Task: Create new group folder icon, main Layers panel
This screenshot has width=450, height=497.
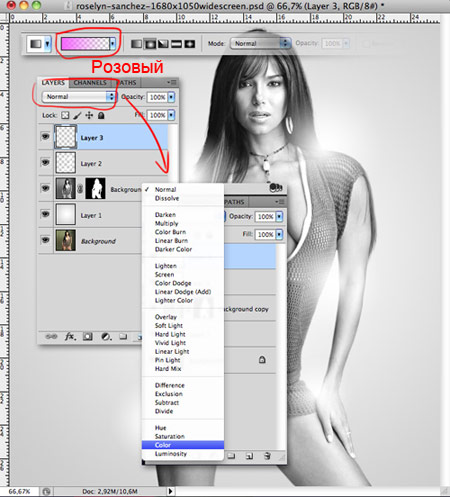Action: tap(124, 336)
